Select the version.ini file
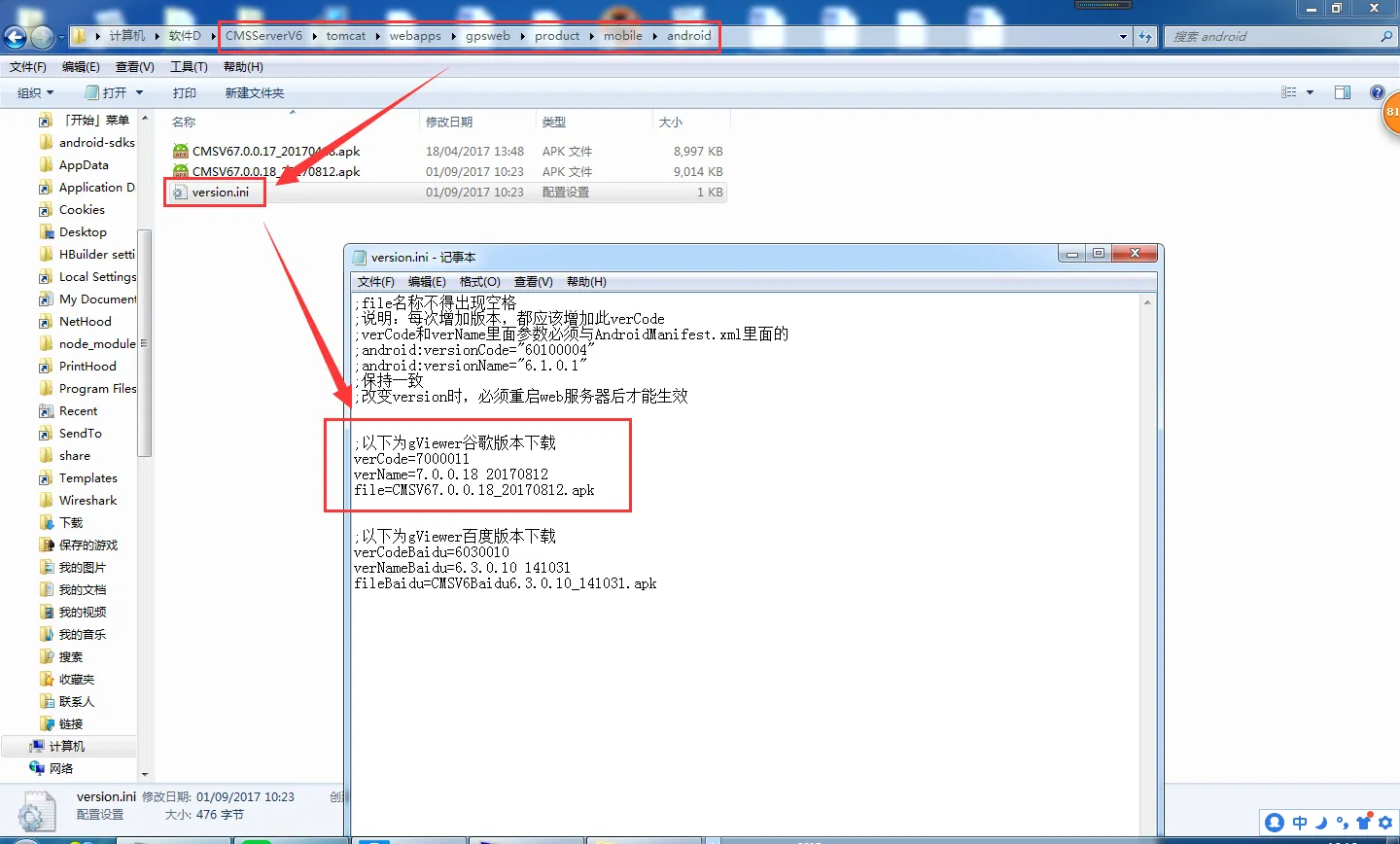This screenshot has width=1400, height=844. 212,192
